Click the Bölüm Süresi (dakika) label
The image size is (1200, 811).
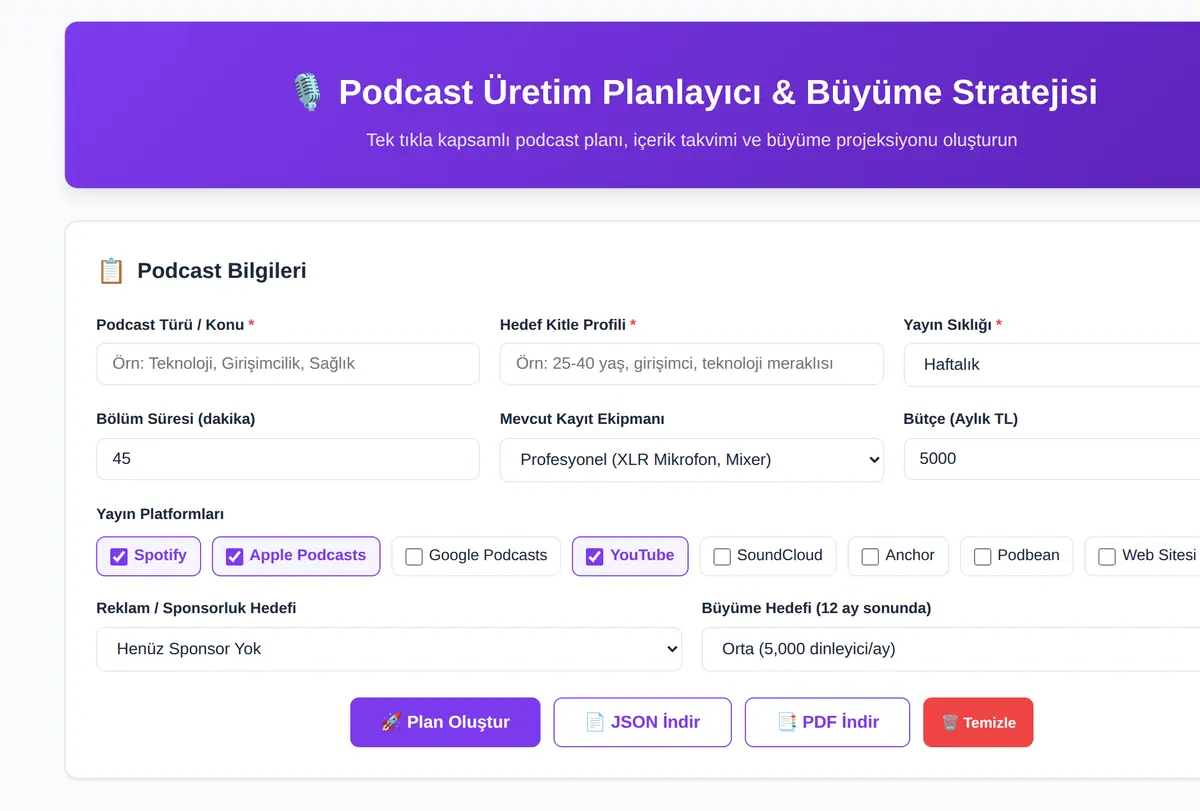pyautogui.click(x=176, y=419)
